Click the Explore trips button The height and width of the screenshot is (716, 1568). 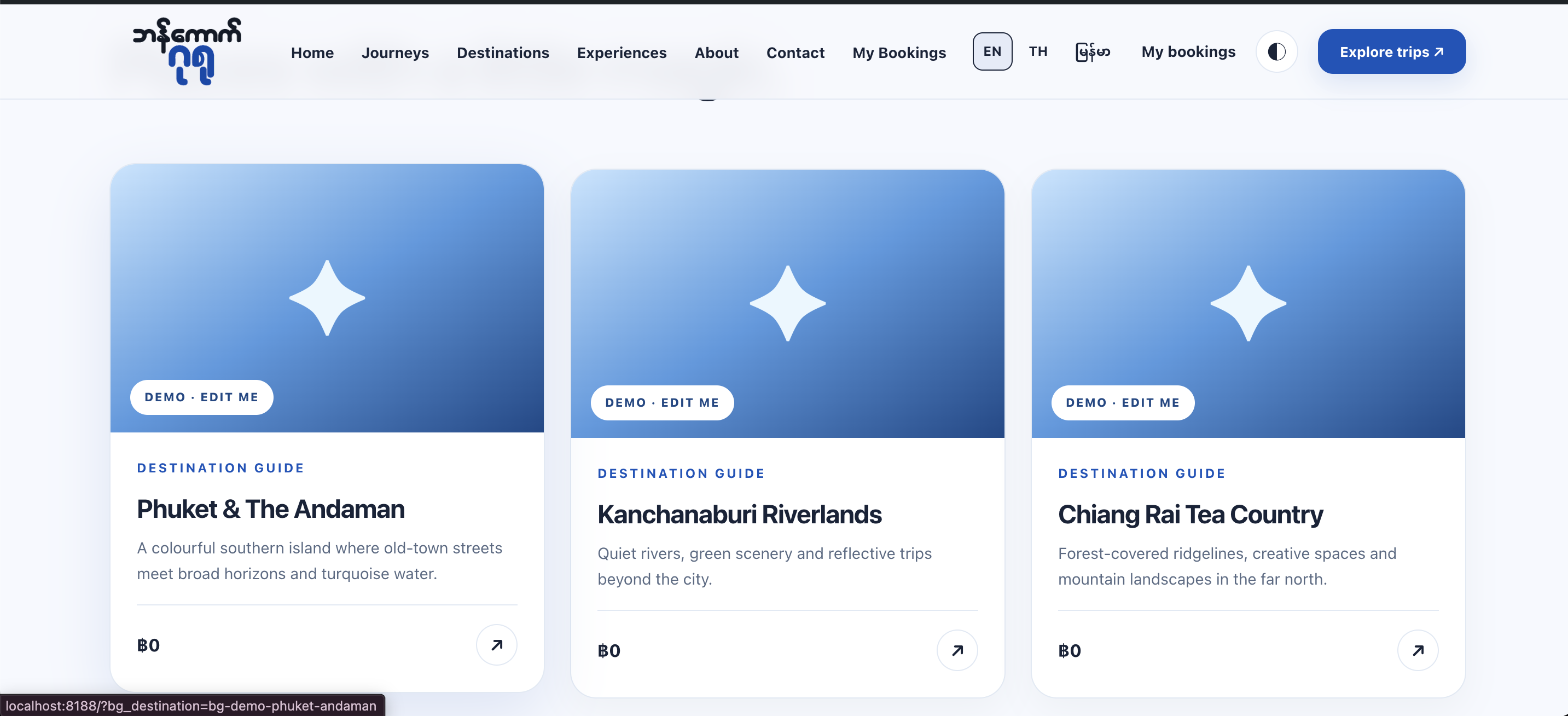point(1391,52)
